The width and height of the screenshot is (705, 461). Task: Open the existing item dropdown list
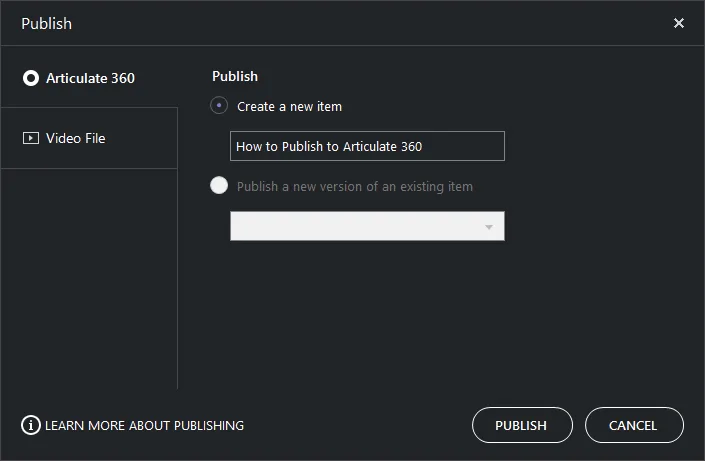367,226
